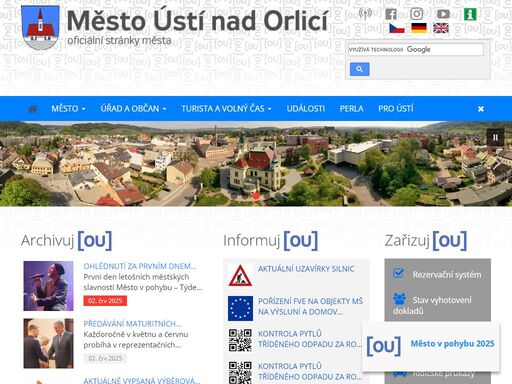Click the panoramic city banner image
The image size is (512, 384).
[x=256, y=163]
